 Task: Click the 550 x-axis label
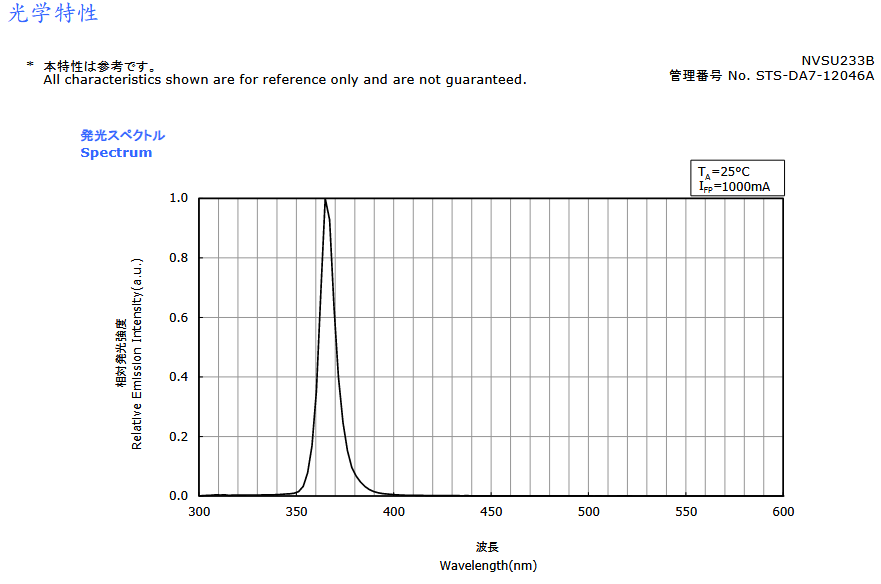click(x=686, y=512)
